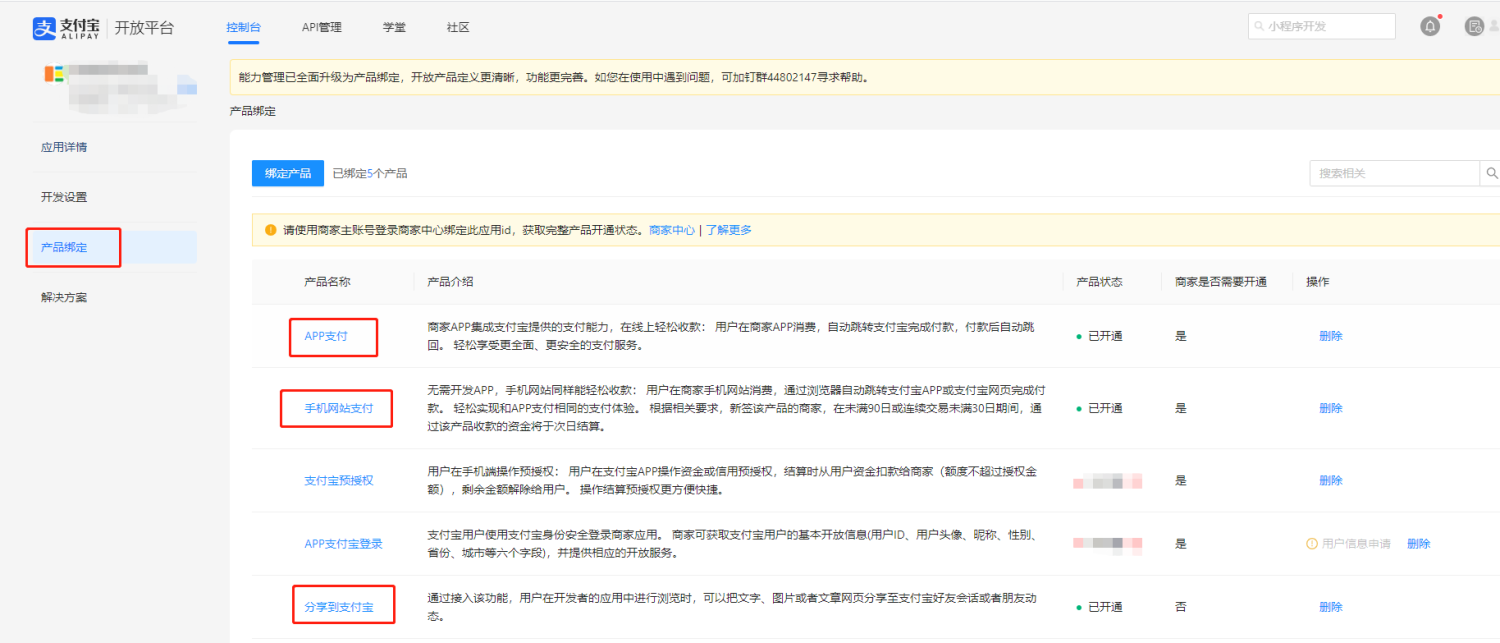
Task: Switch to the 控制台 tab
Action: click(243, 27)
